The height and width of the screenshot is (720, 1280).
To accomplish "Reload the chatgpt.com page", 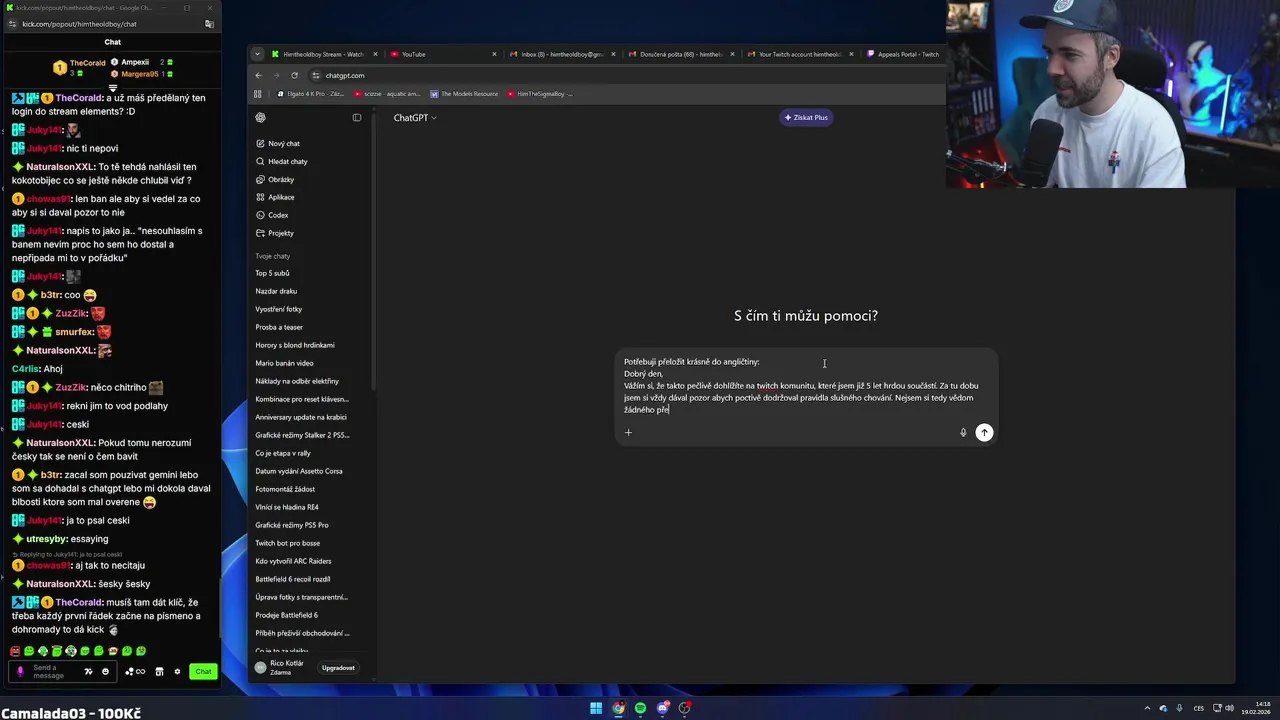I will click(x=294, y=75).
